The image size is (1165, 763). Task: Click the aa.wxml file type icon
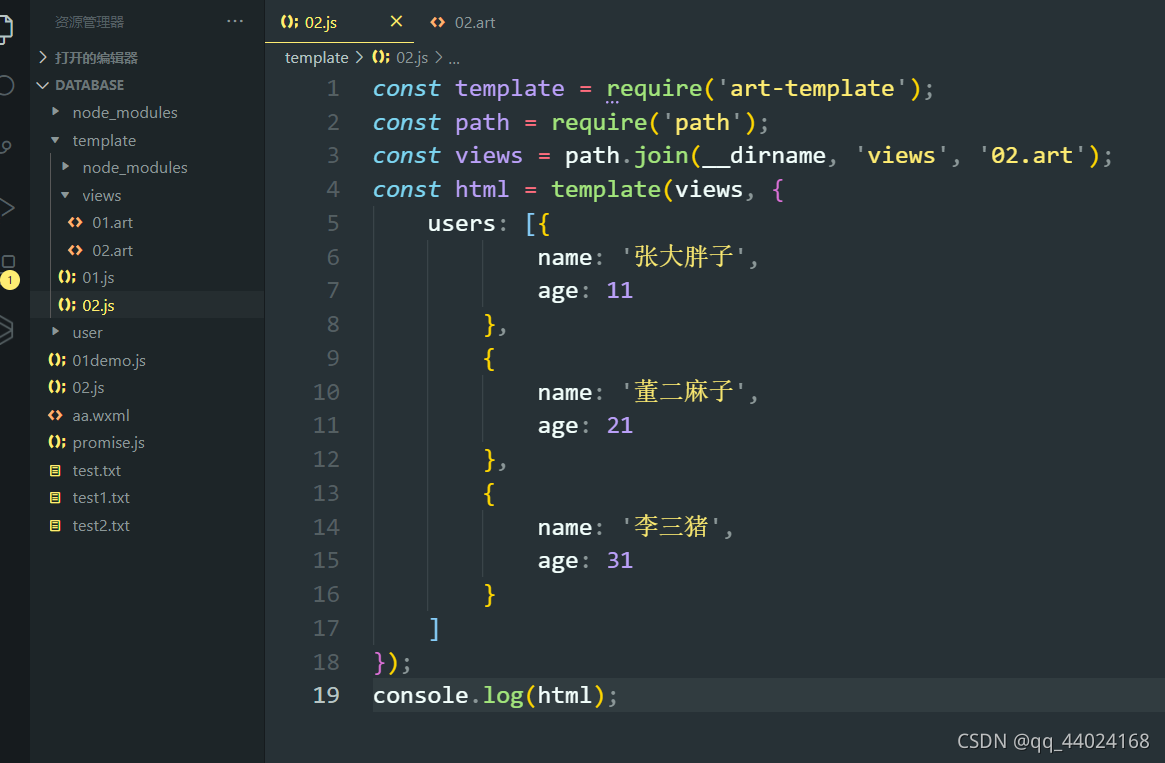pos(55,415)
